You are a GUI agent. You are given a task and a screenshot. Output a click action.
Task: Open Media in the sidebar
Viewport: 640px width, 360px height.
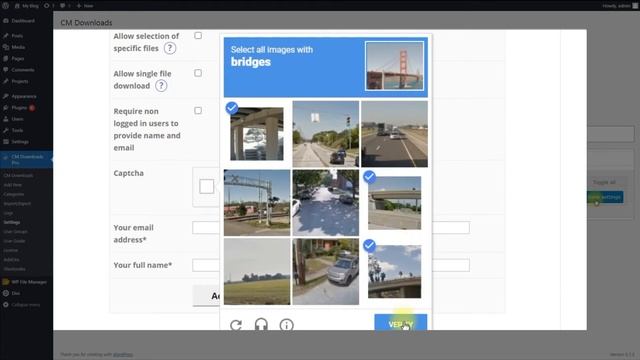pos(18,47)
